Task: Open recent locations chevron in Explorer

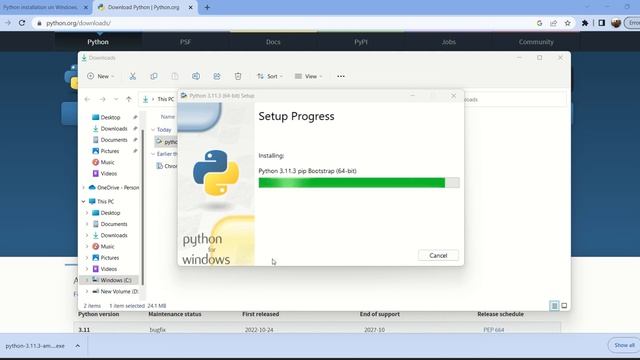Action: coord(116,99)
